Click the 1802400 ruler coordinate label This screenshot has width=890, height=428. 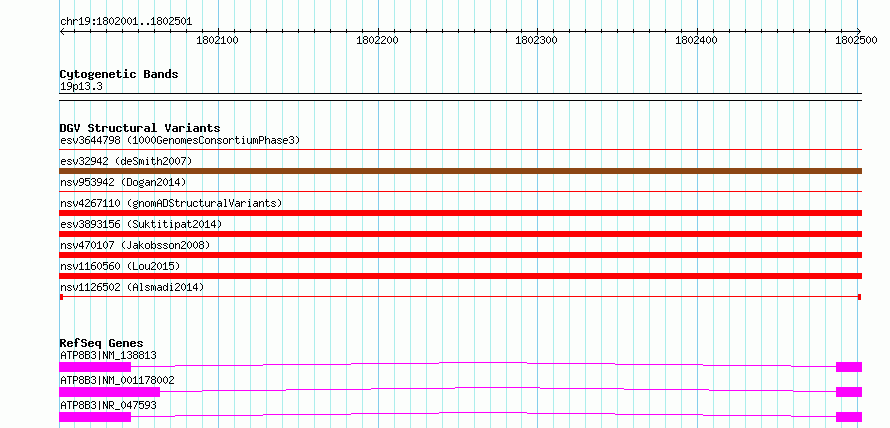(696, 40)
